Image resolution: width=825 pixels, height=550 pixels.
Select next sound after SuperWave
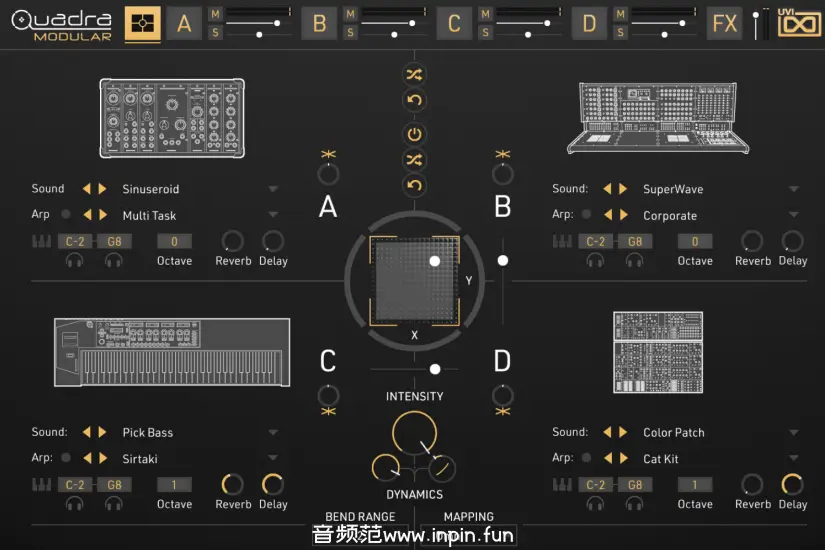(623, 188)
